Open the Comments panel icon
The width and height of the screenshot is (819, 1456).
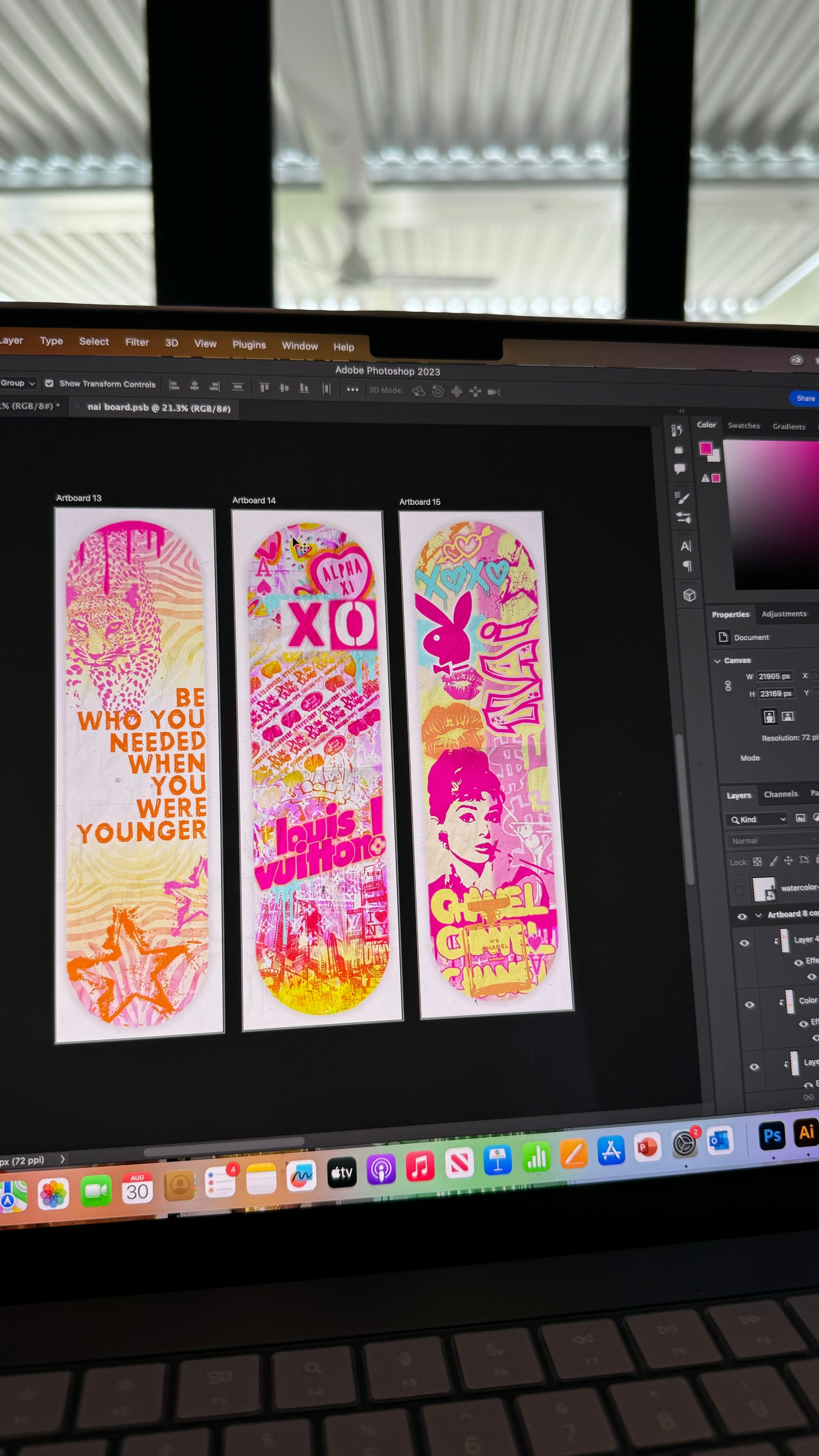[679, 468]
